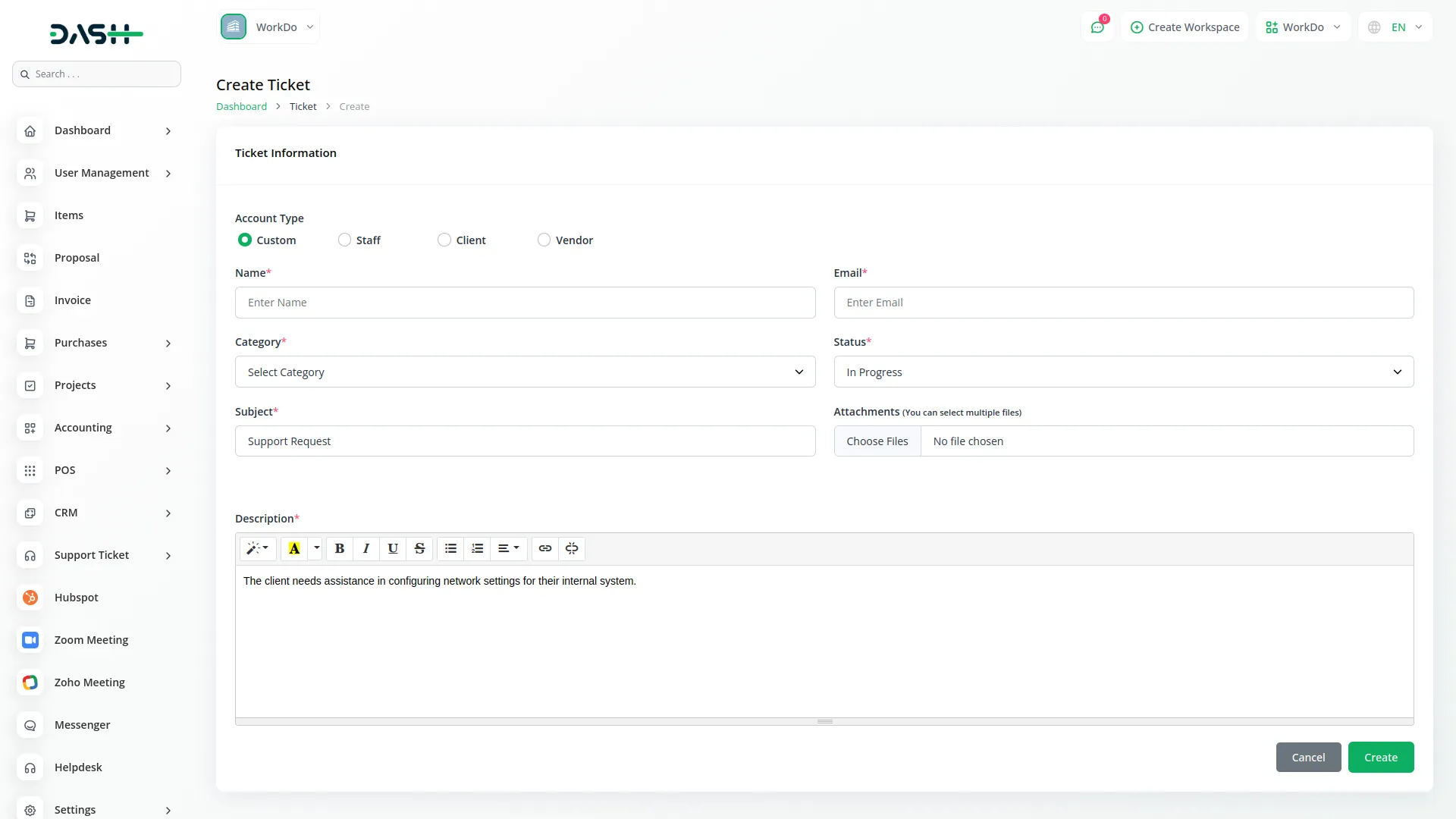Remove link using the unlink icon
Image resolution: width=1456 pixels, height=819 pixels.
571,548
